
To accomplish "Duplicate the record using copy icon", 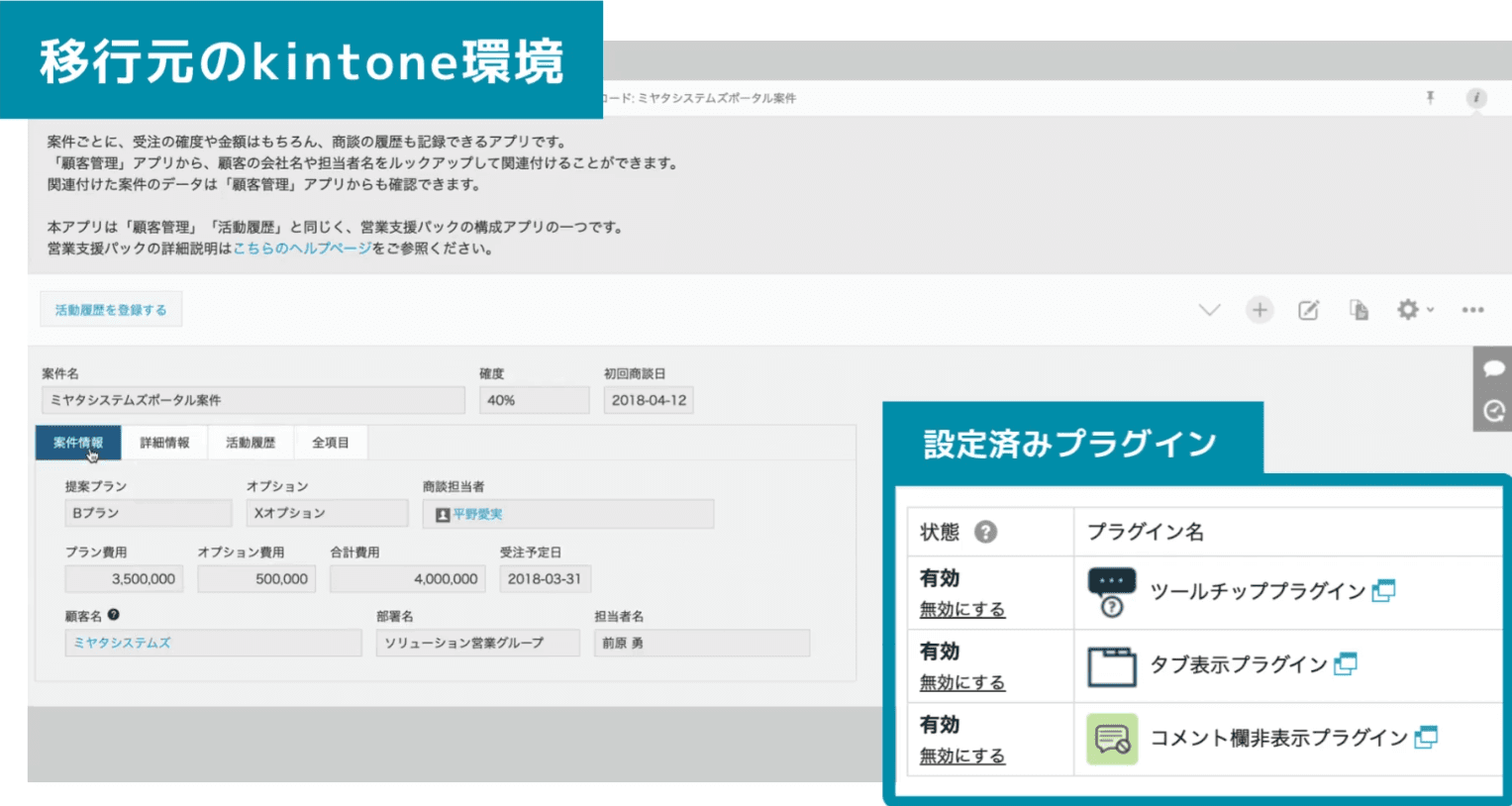I will pos(1359,310).
